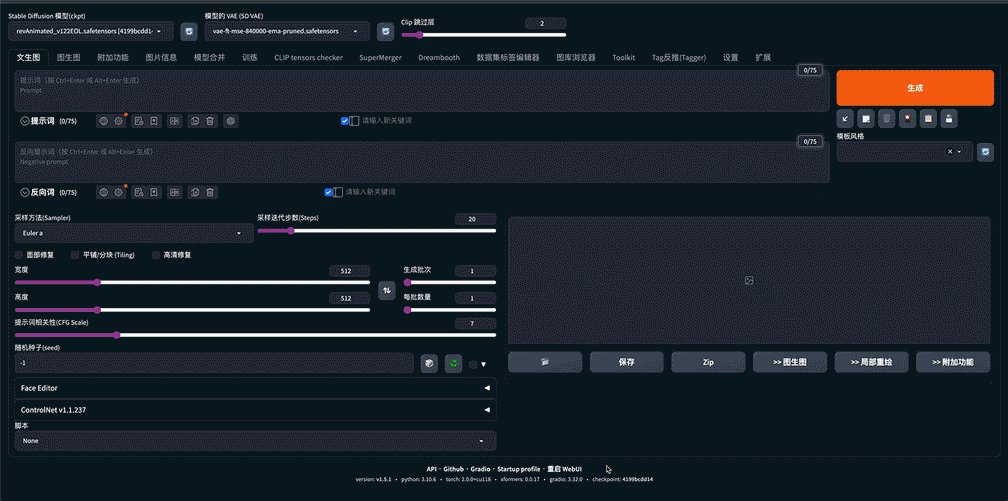This screenshot has height=501, width=1008.
Task: Click the 随机种子 seed input field
Action: pyautogui.click(x=214, y=363)
